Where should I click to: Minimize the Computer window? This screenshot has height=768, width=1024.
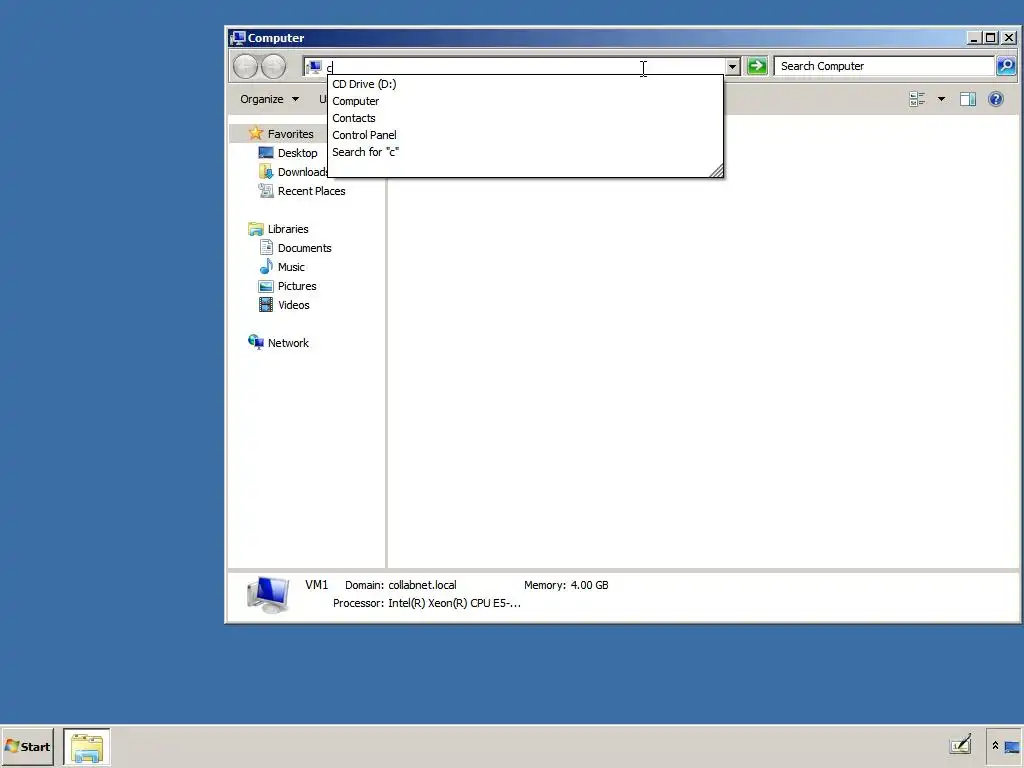(x=974, y=38)
